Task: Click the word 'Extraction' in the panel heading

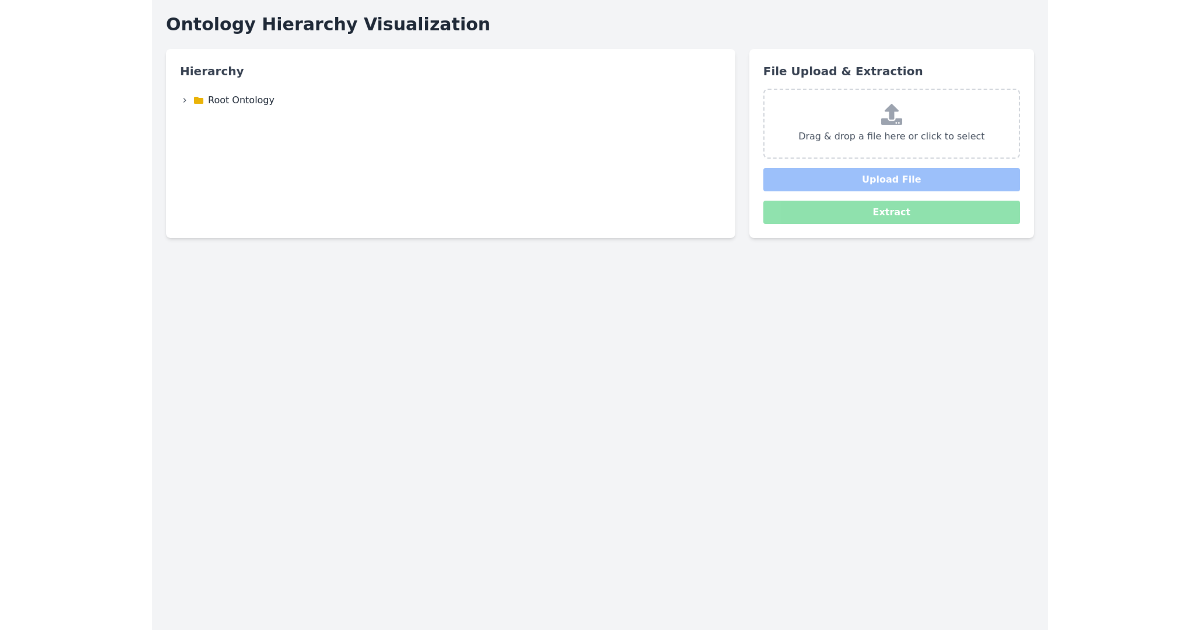Action: click(889, 71)
